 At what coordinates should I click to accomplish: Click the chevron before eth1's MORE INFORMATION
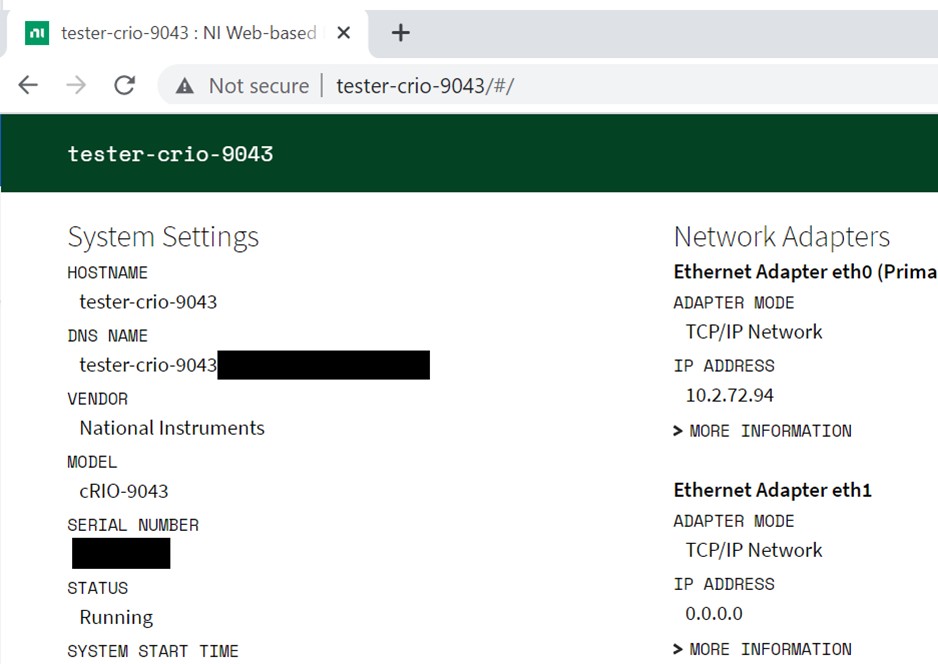(679, 648)
